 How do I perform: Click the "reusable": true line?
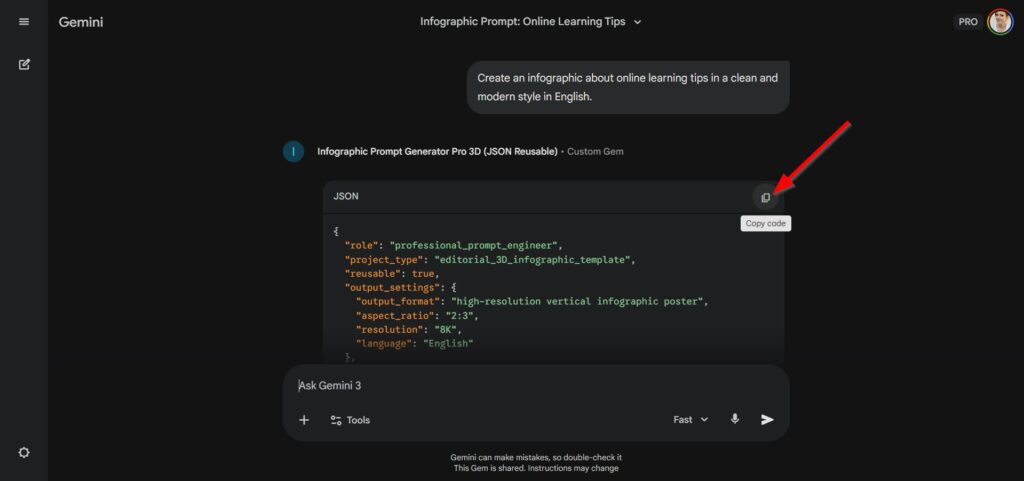tap(392, 273)
